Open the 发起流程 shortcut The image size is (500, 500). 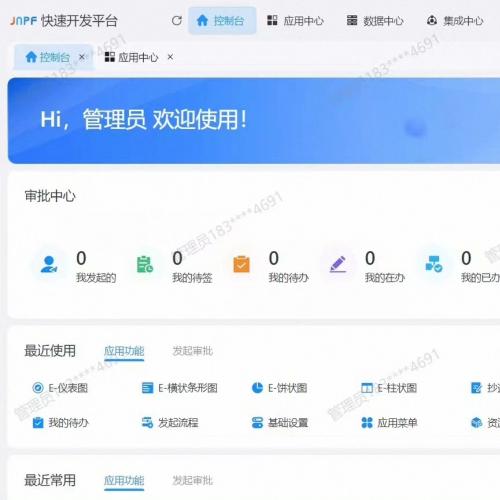(x=170, y=423)
